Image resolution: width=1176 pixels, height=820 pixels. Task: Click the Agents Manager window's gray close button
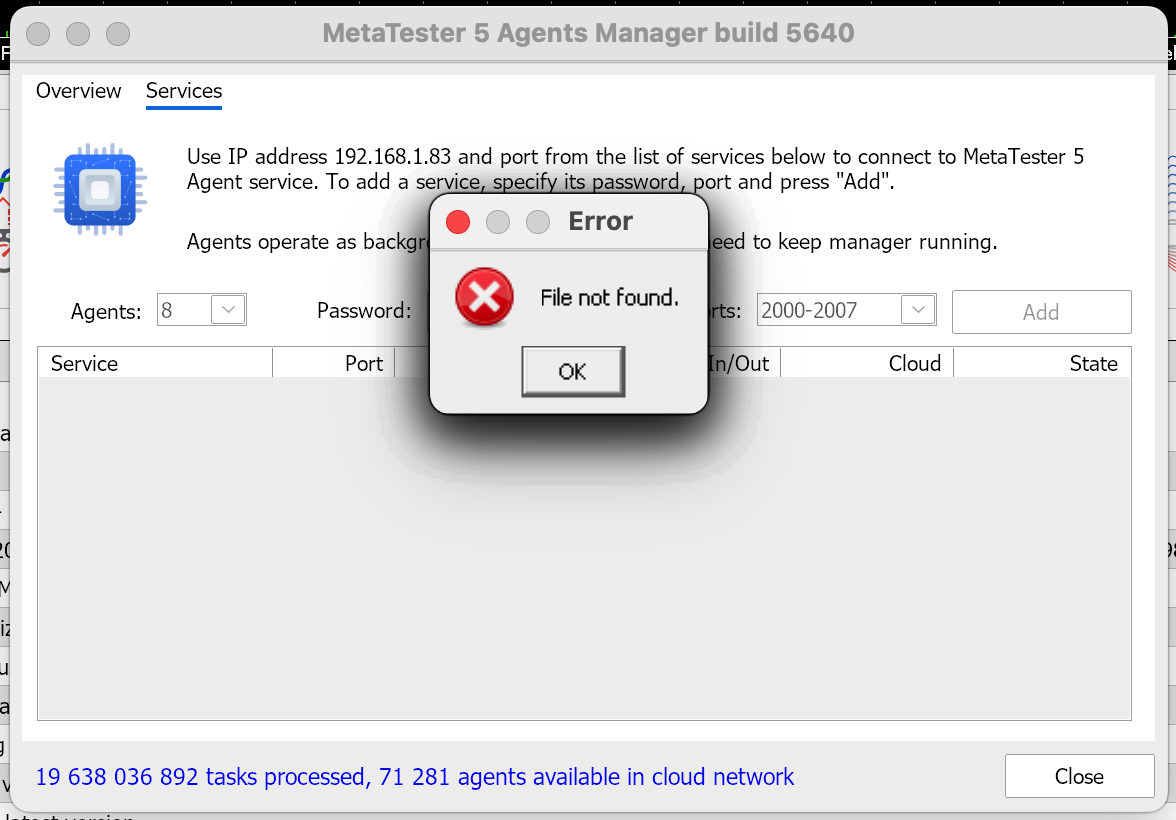[38, 34]
